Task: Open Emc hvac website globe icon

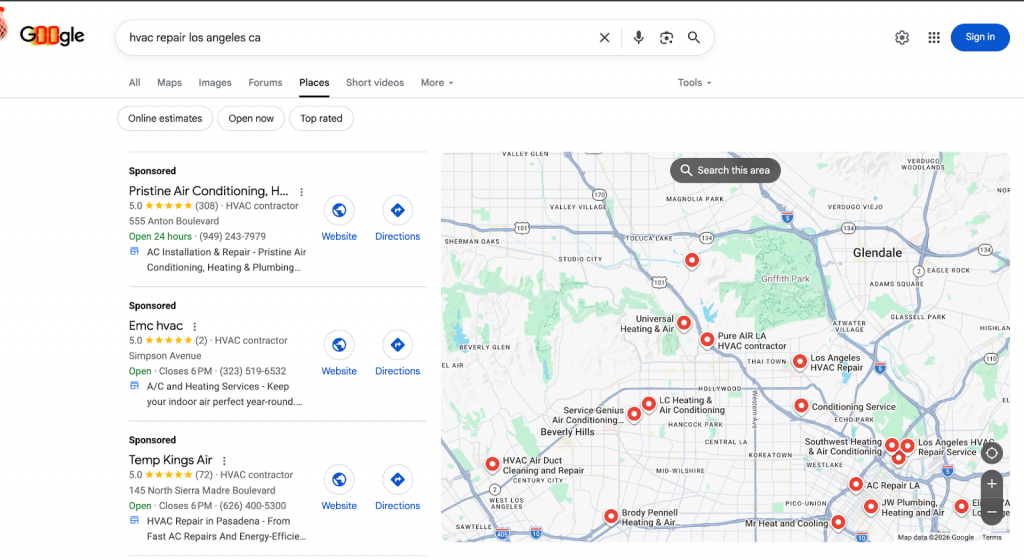Action: point(339,345)
